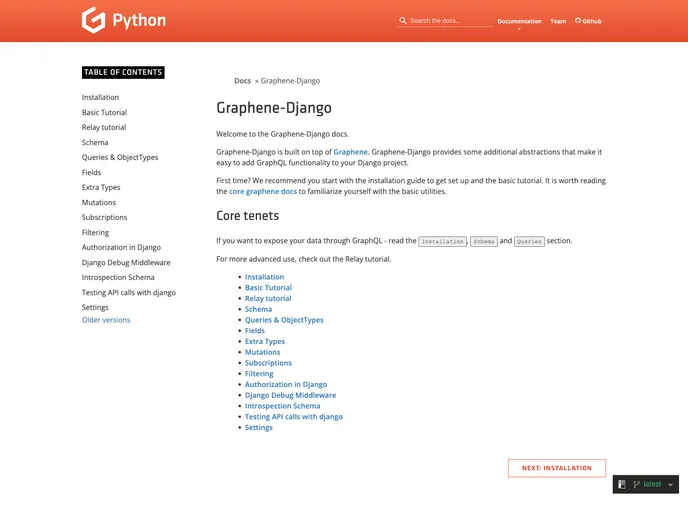688x512 pixels.
Task: Click the Queries code label
Action: point(529,241)
